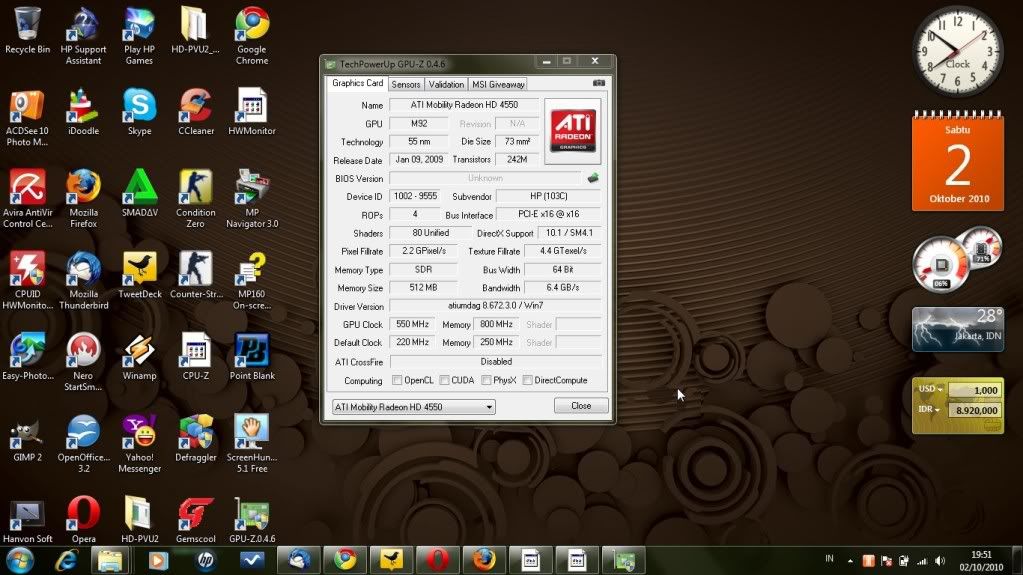The height and width of the screenshot is (575, 1023).
Task: Click the Release Date value Jan 09, 2009
Action: pyautogui.click(x=419, y=159)
